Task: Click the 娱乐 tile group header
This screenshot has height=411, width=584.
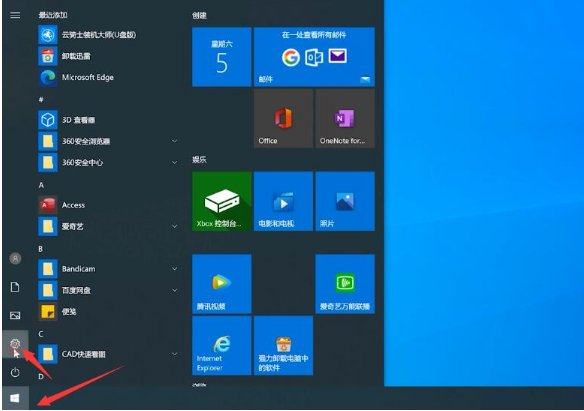Action: (x=199, y=160)
